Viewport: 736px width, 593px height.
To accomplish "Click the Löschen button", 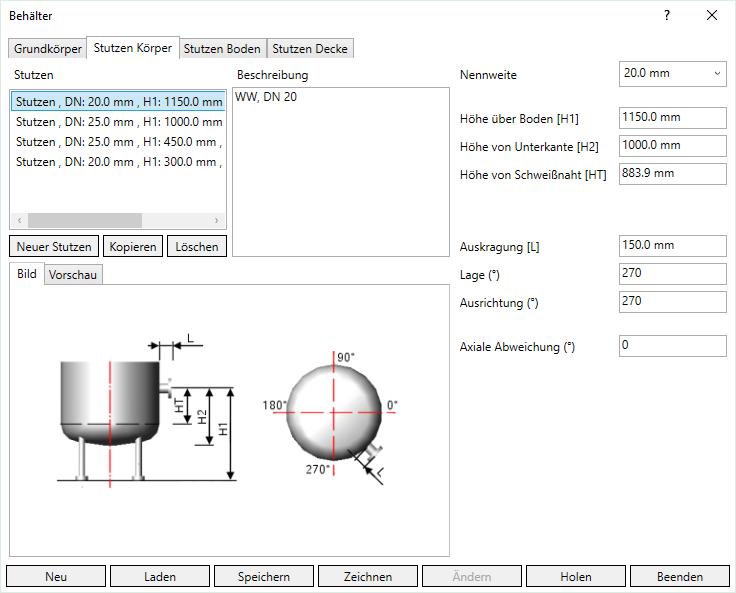I will coord(197,246).
